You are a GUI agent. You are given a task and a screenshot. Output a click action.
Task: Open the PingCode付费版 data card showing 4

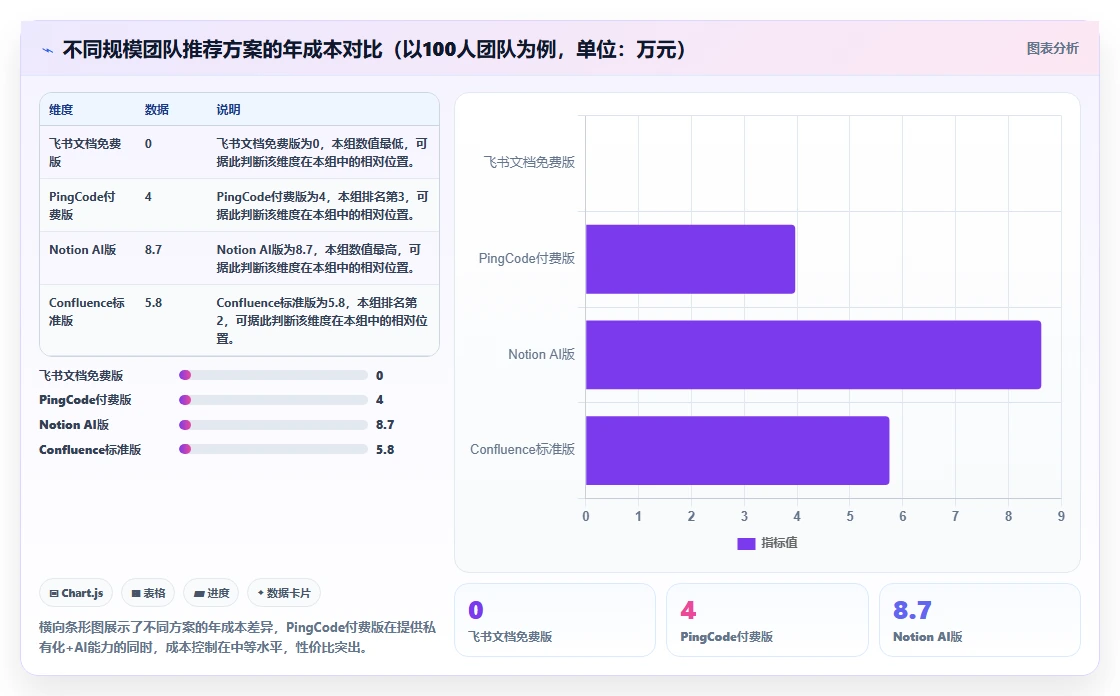click(767, 620)
